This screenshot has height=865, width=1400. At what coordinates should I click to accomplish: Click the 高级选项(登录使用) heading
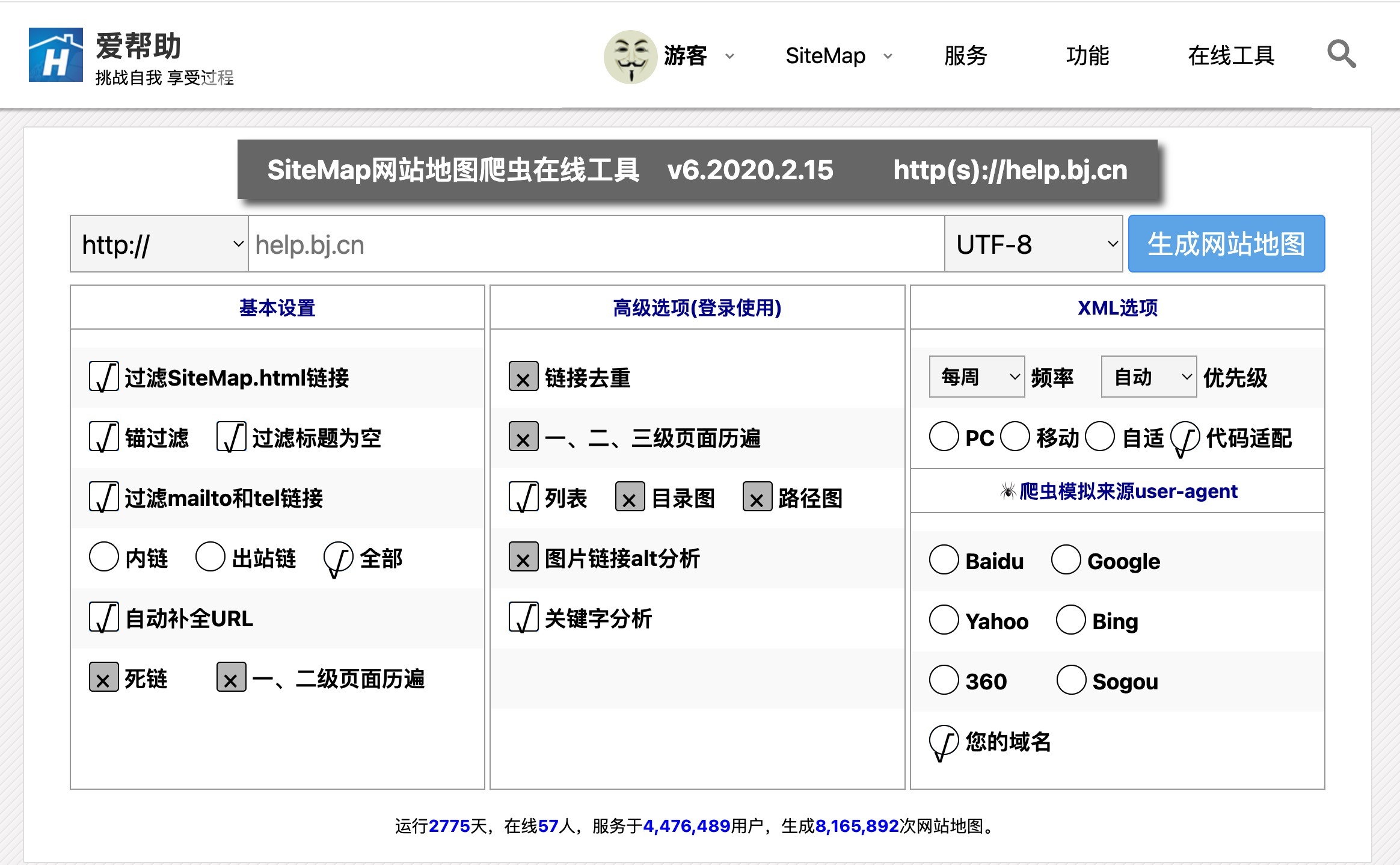pyautogui.click(x=697, y=308)
